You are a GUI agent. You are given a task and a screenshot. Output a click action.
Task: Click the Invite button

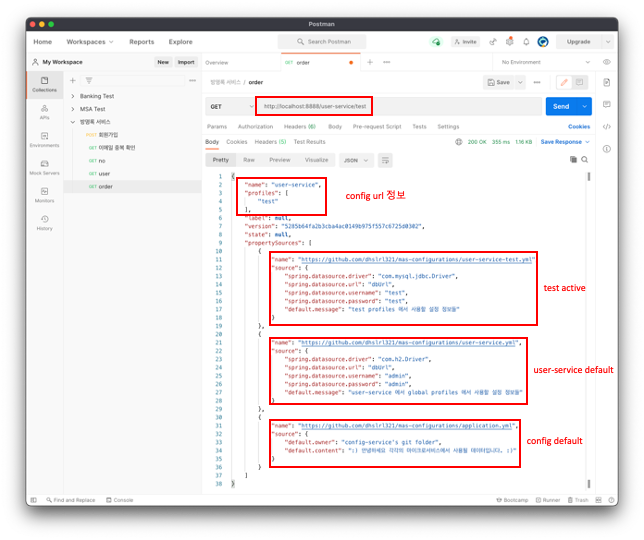[465, 41]
